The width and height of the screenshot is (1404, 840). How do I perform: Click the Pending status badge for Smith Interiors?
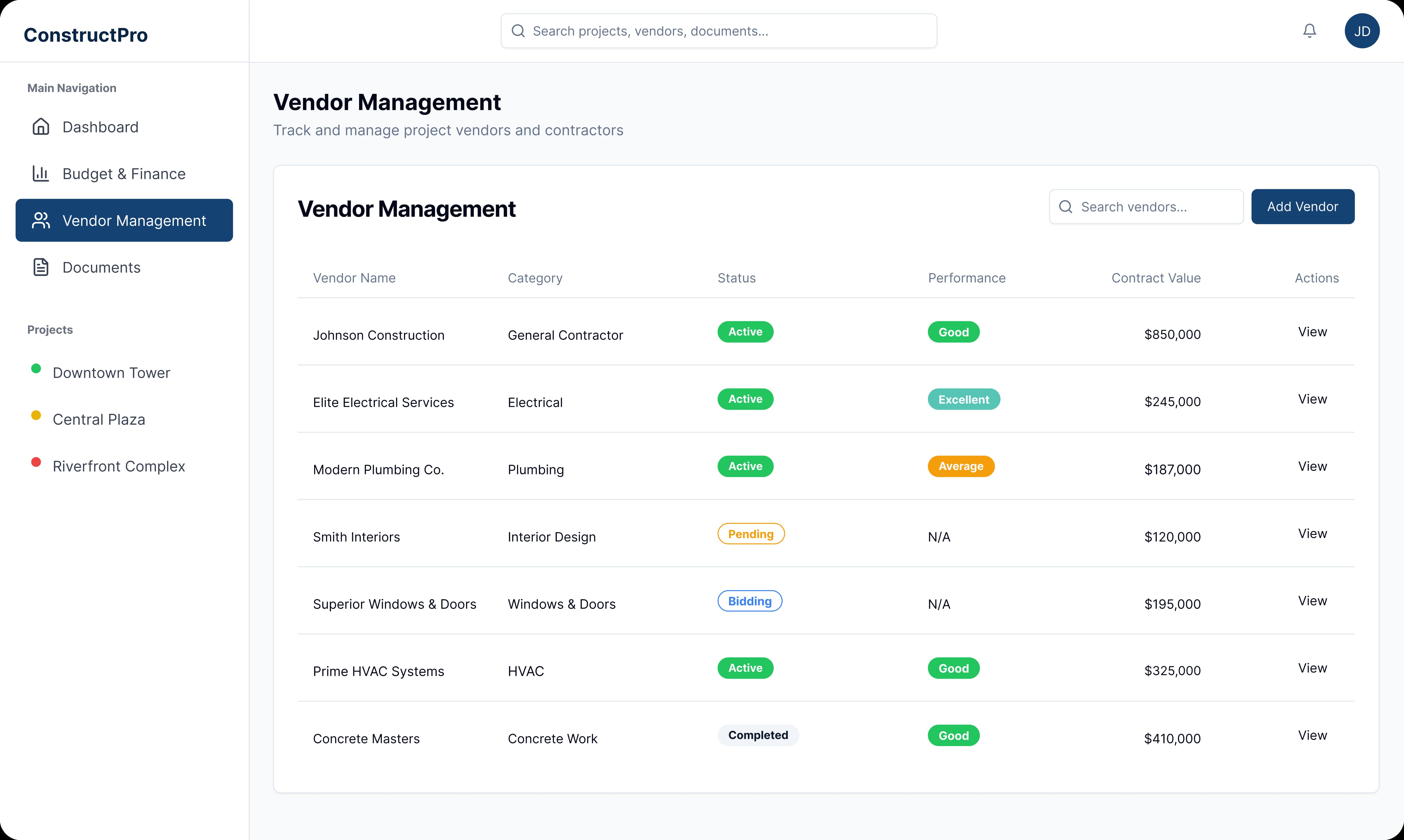[x=751, y=534]
